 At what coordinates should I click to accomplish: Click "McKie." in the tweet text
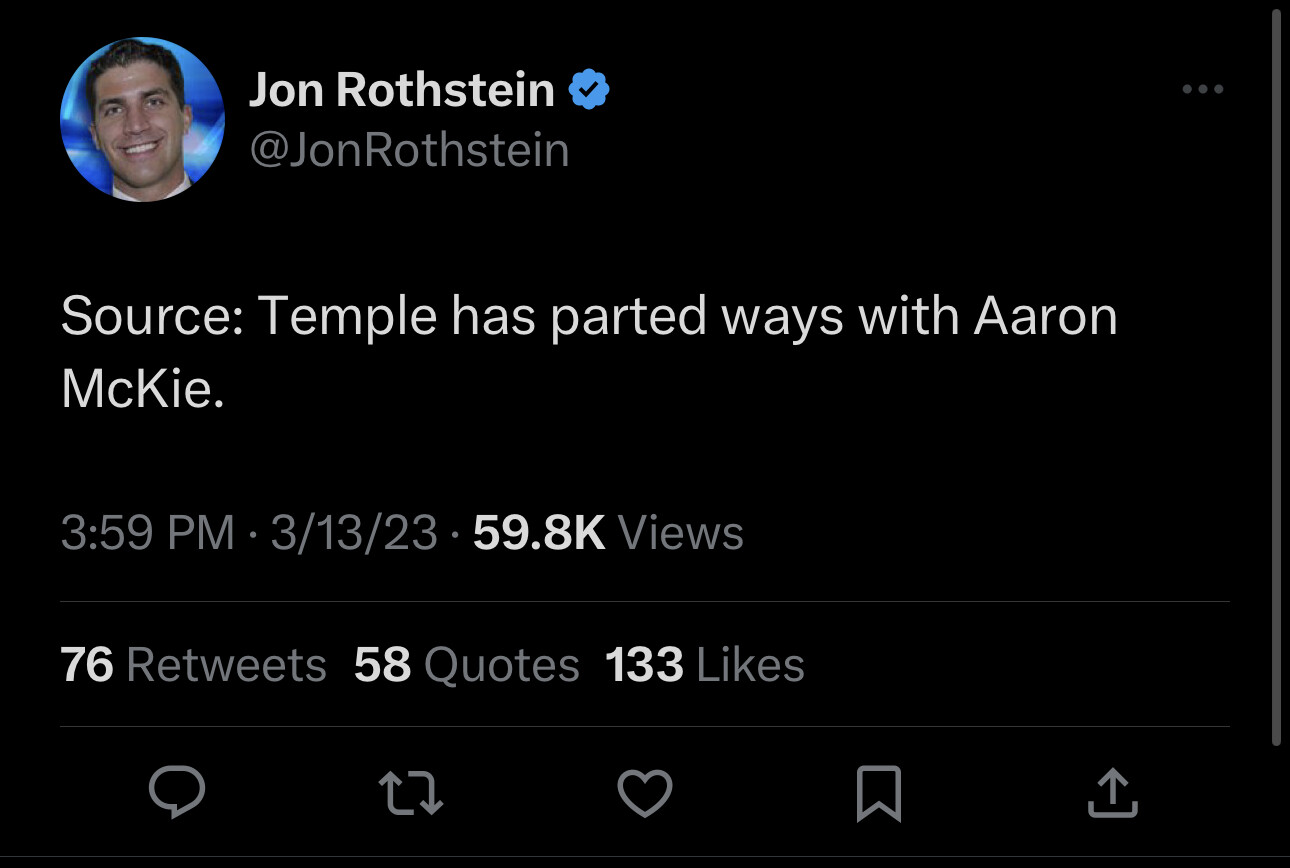142,389
